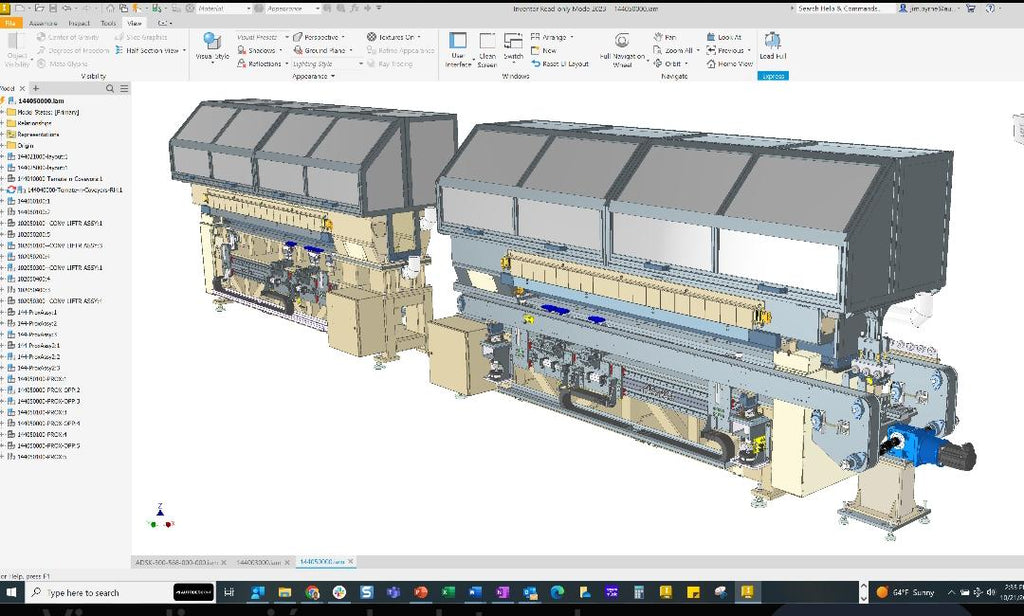Switch to the Tools ribbon tab
This screenshot has height=616, width=1024.
tap(108, 23)
